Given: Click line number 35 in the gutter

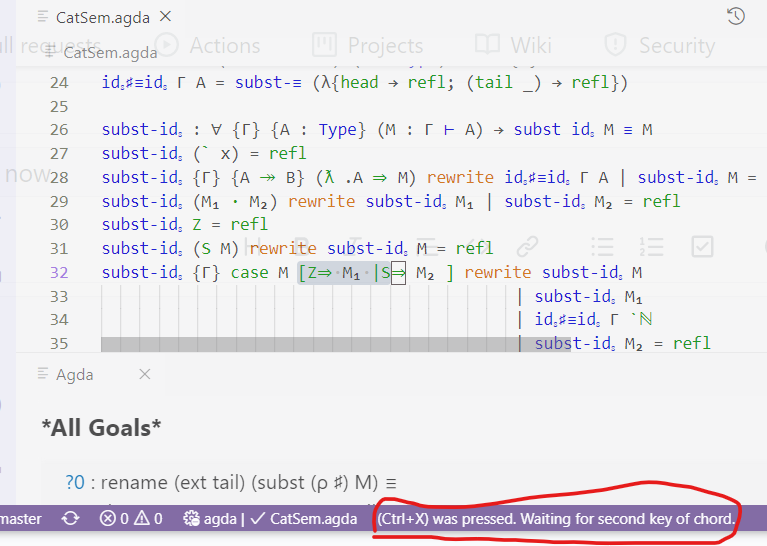Looking at the screenshot, I should click(59, 343).
